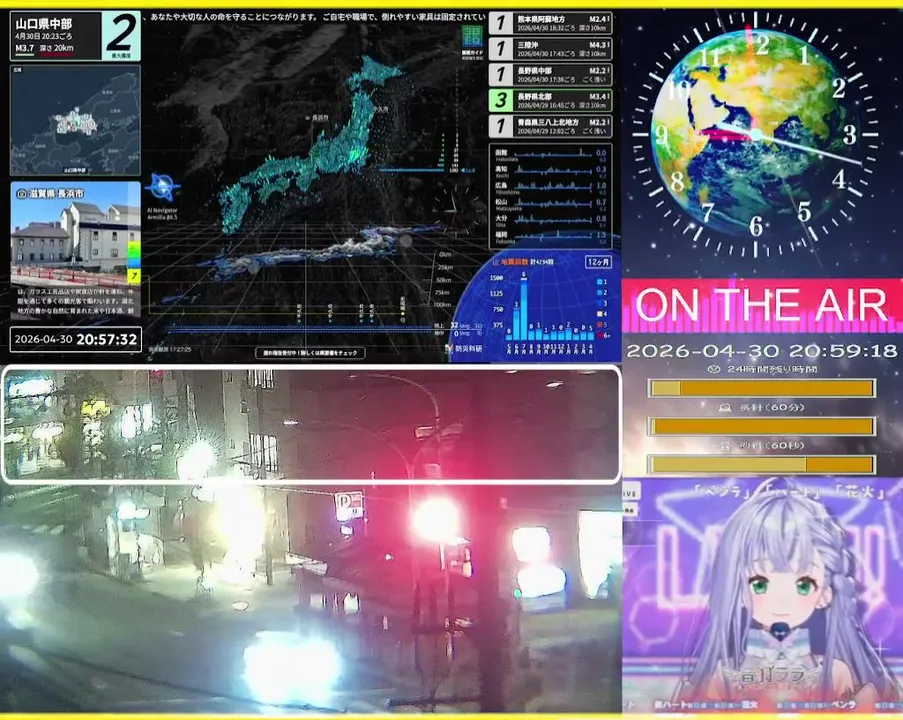The width and height of the screenshot is (903, 720).
Task: Click the icon beside 秒針(60秒) label
Action: (x=725, y=445)
